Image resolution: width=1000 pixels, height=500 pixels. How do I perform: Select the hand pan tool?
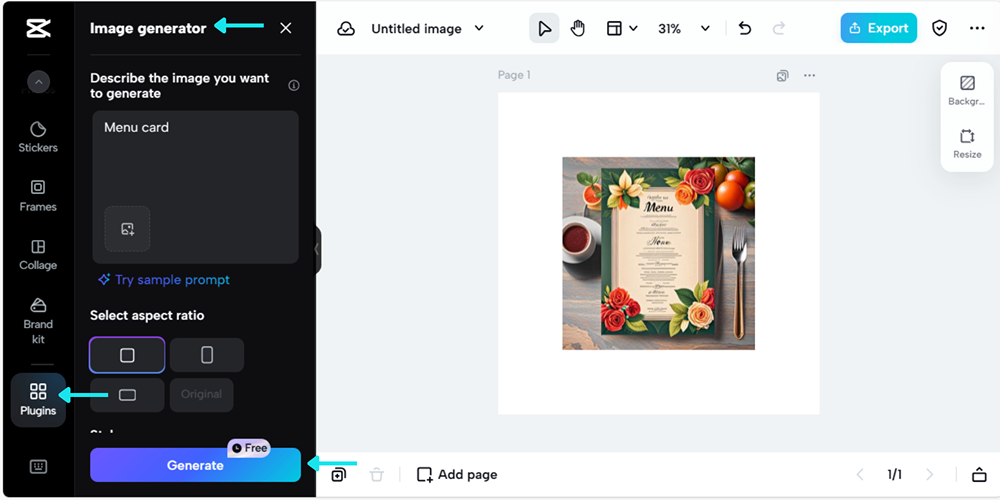click(x=577, y=28)
